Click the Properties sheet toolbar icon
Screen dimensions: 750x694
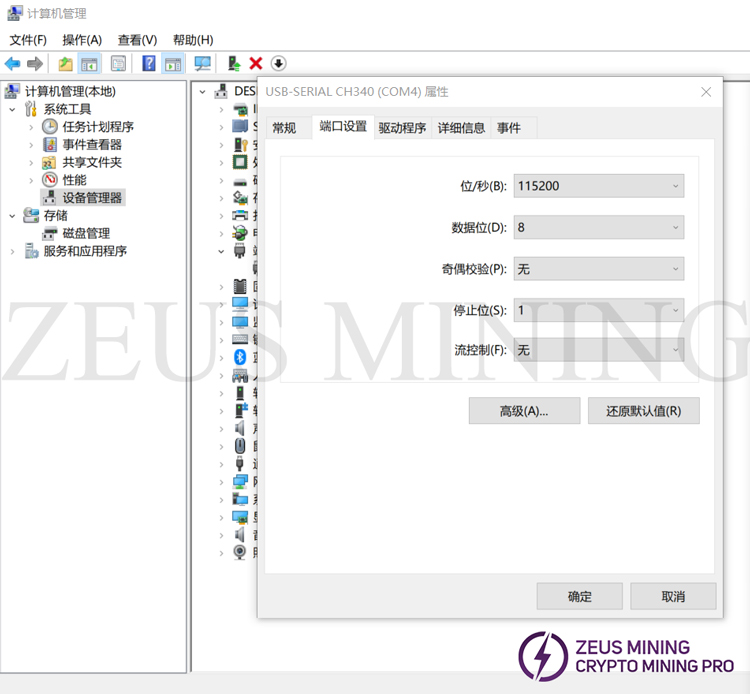(x=118, y=64)
